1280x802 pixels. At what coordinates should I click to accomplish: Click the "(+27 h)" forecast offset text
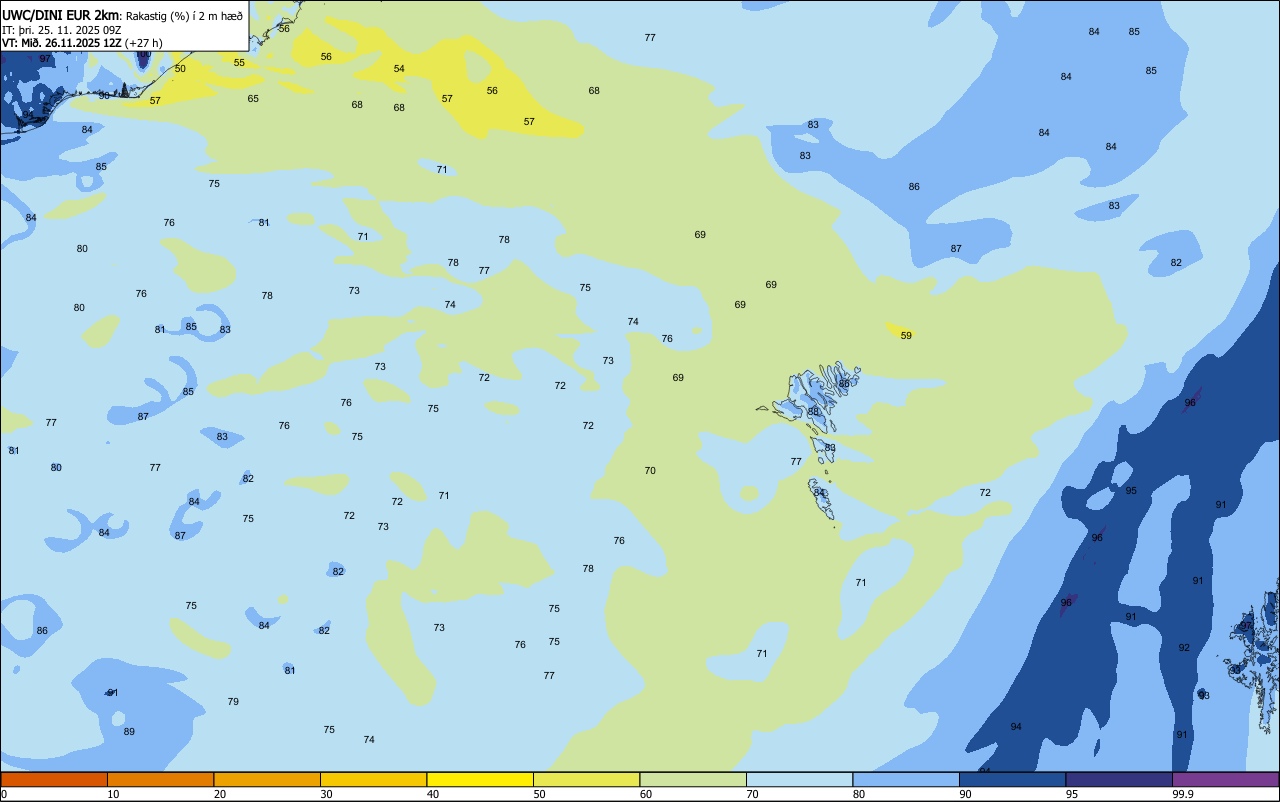(x=144, y=43)
